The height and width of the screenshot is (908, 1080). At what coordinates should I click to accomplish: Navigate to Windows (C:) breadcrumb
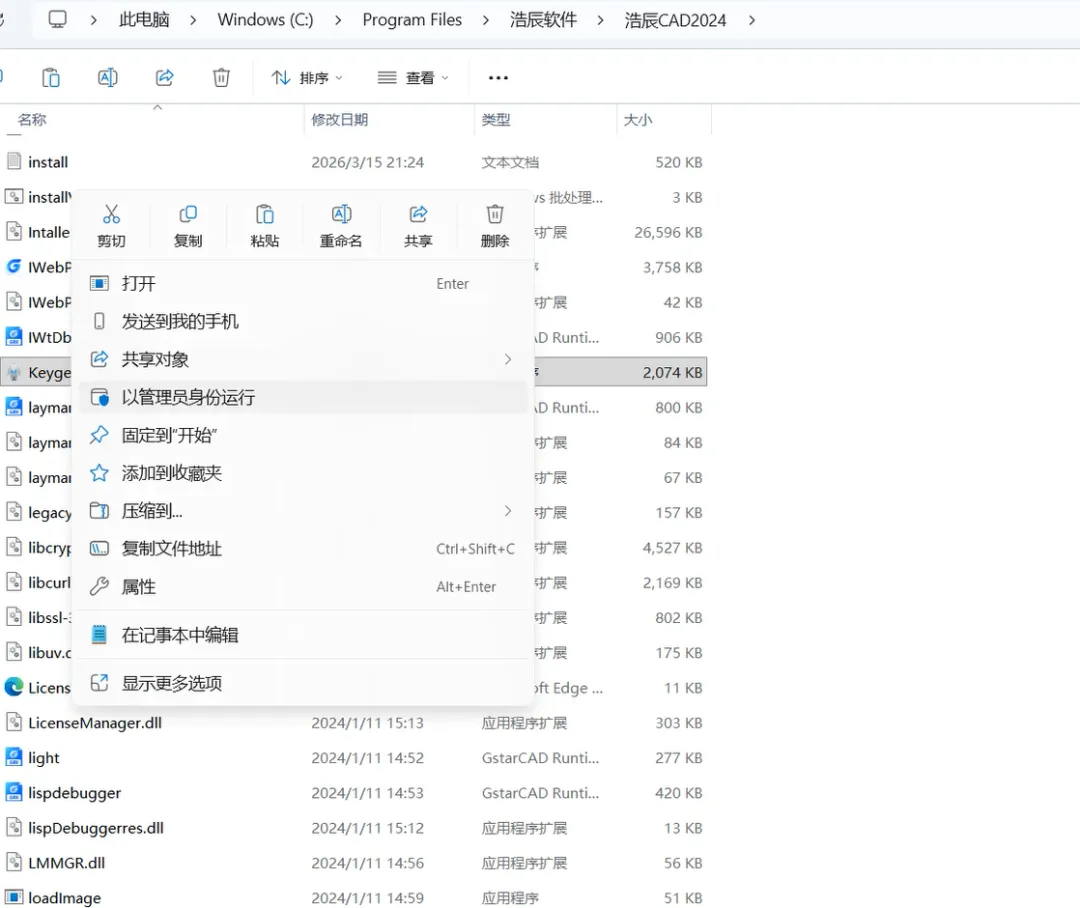[265, 20]
